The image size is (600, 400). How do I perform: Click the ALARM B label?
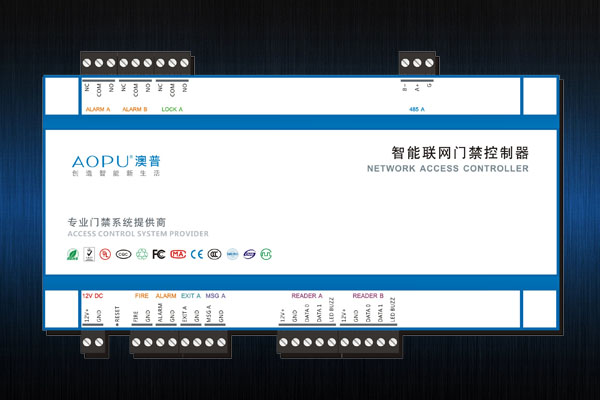point(135,109)
